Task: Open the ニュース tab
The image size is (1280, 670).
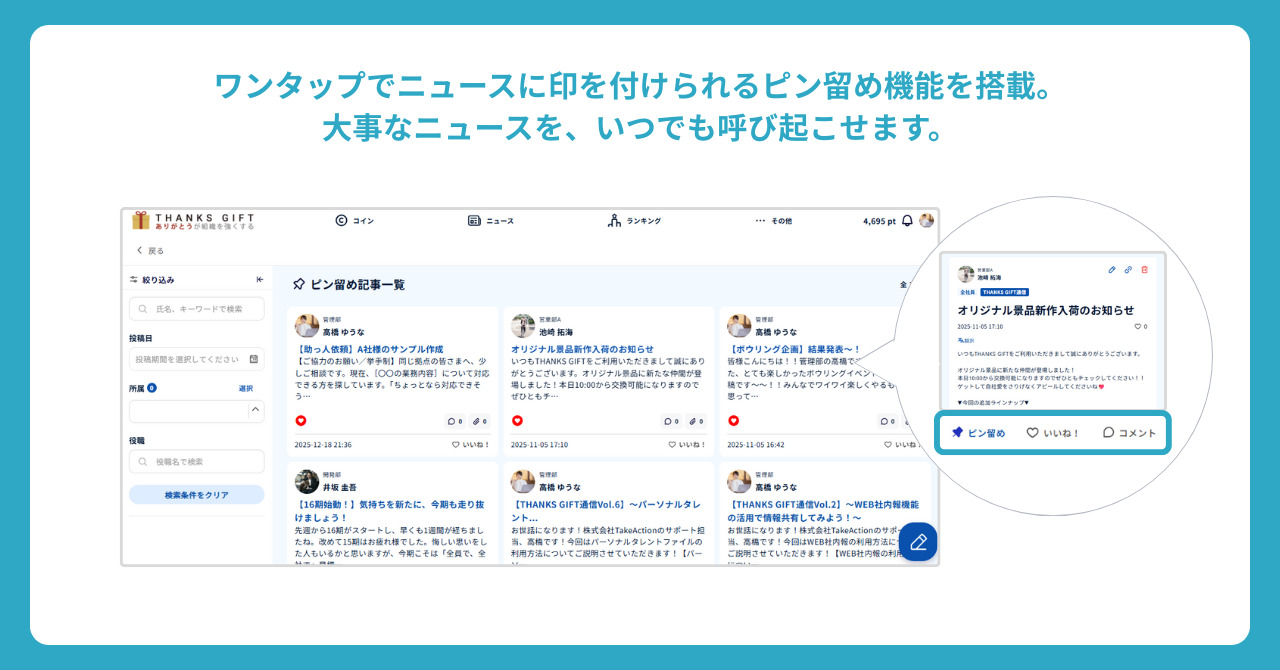Action: coord(491,221)
